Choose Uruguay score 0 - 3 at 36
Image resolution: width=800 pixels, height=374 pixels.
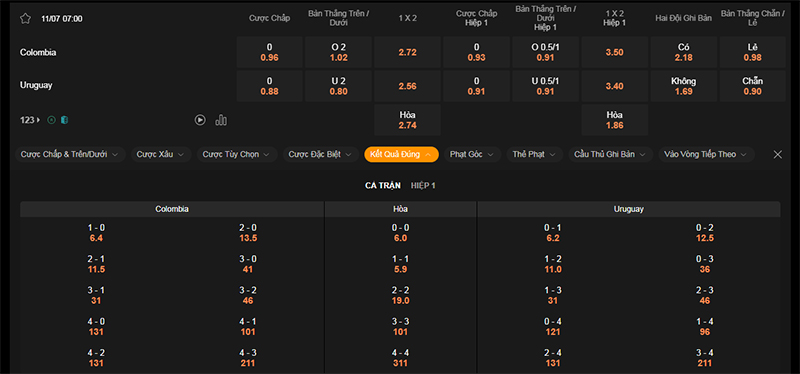pos(705,264)
